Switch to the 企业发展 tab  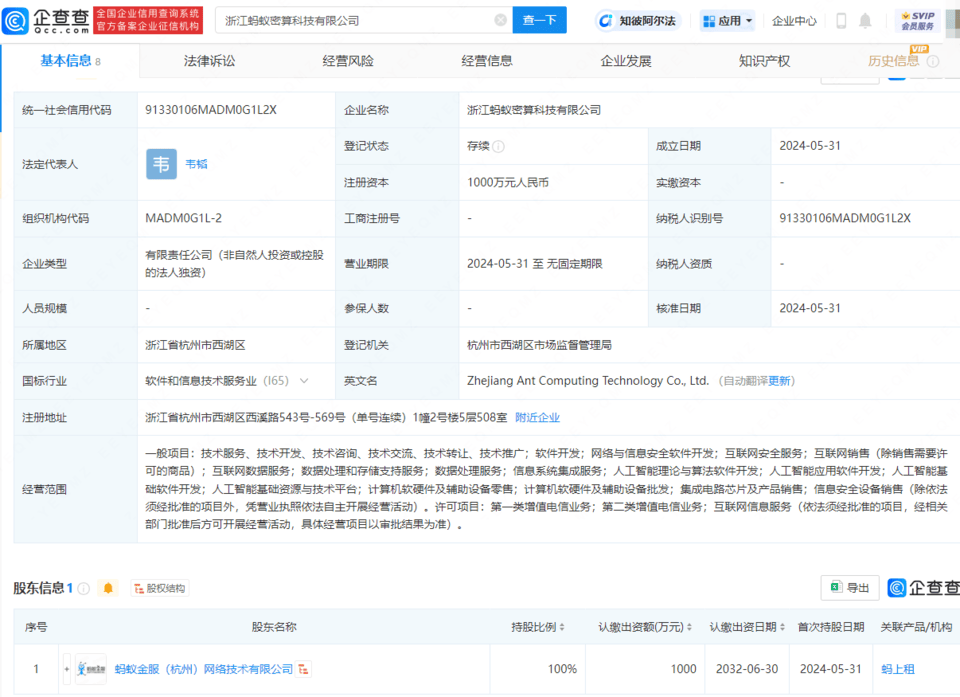pos(626,61)
